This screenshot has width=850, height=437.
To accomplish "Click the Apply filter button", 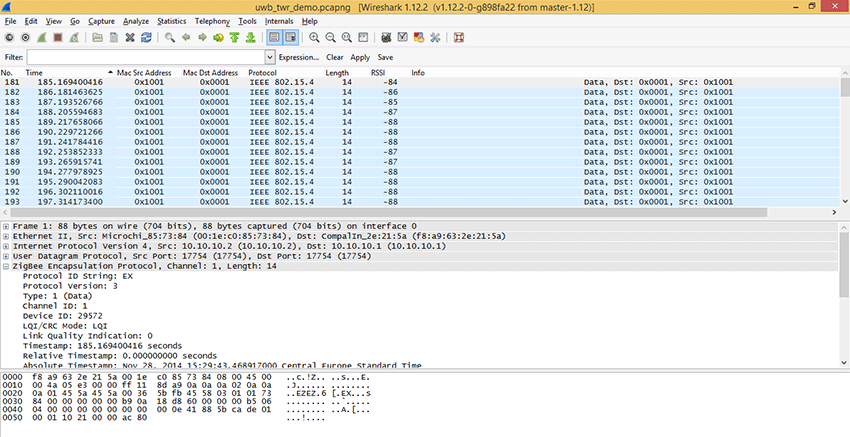I will (360, 58).
